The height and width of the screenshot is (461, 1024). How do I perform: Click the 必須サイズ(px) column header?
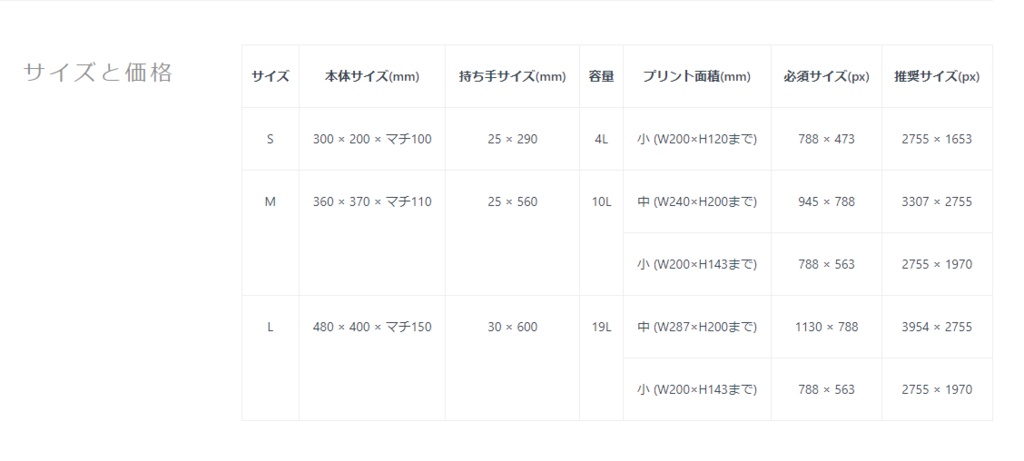(x=826, y=77)
